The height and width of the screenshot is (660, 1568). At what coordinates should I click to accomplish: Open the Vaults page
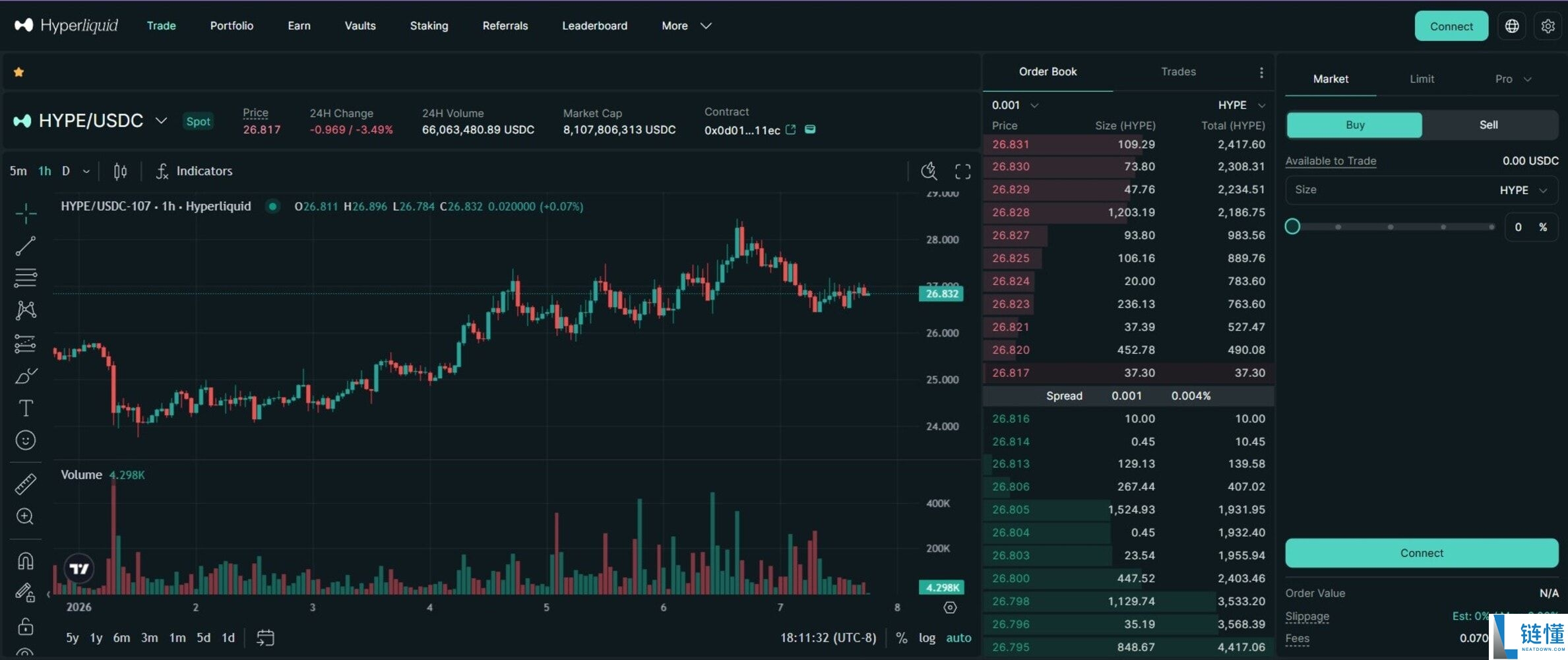360,26
